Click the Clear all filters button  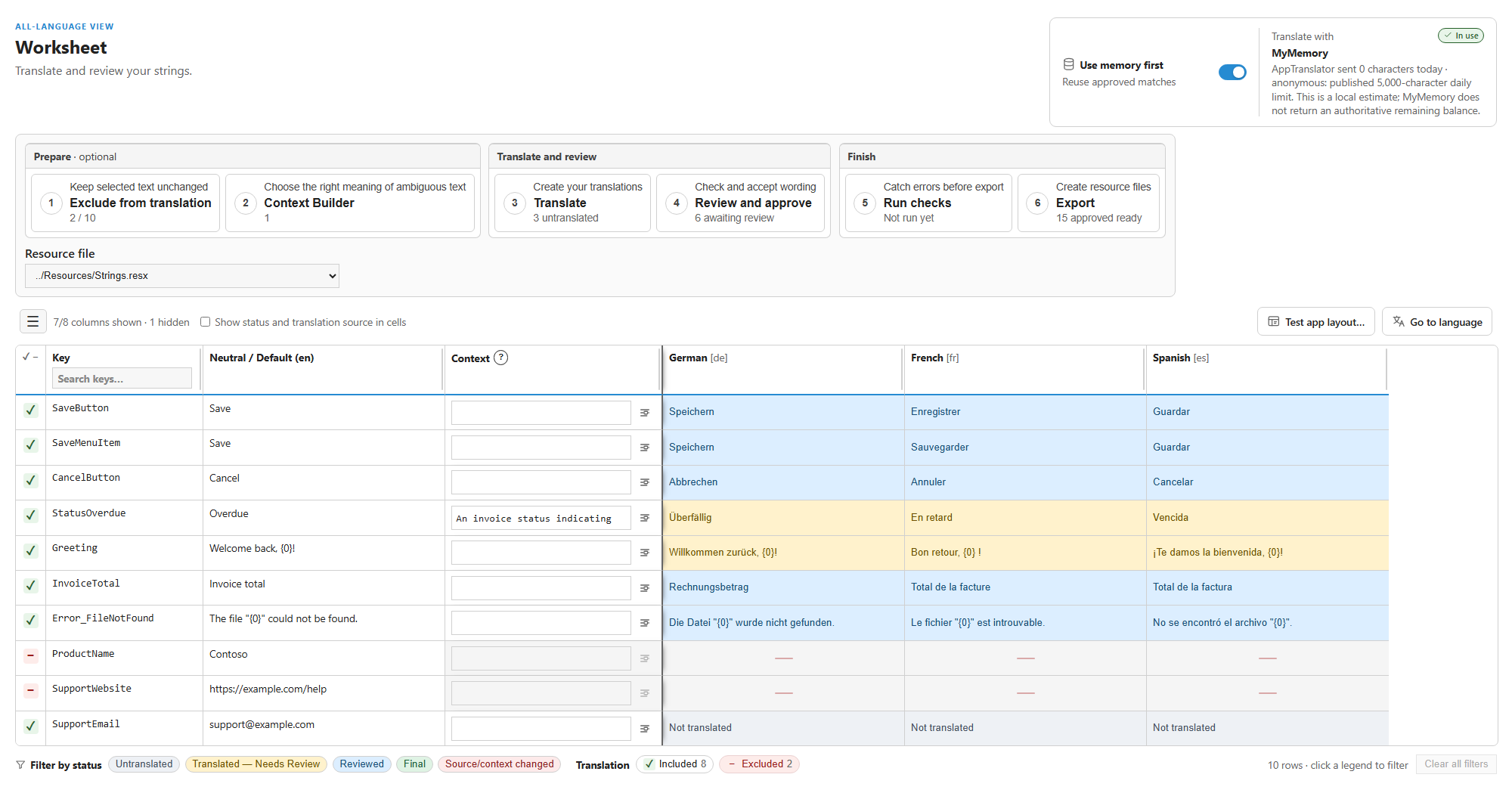tap(1456, 764)
